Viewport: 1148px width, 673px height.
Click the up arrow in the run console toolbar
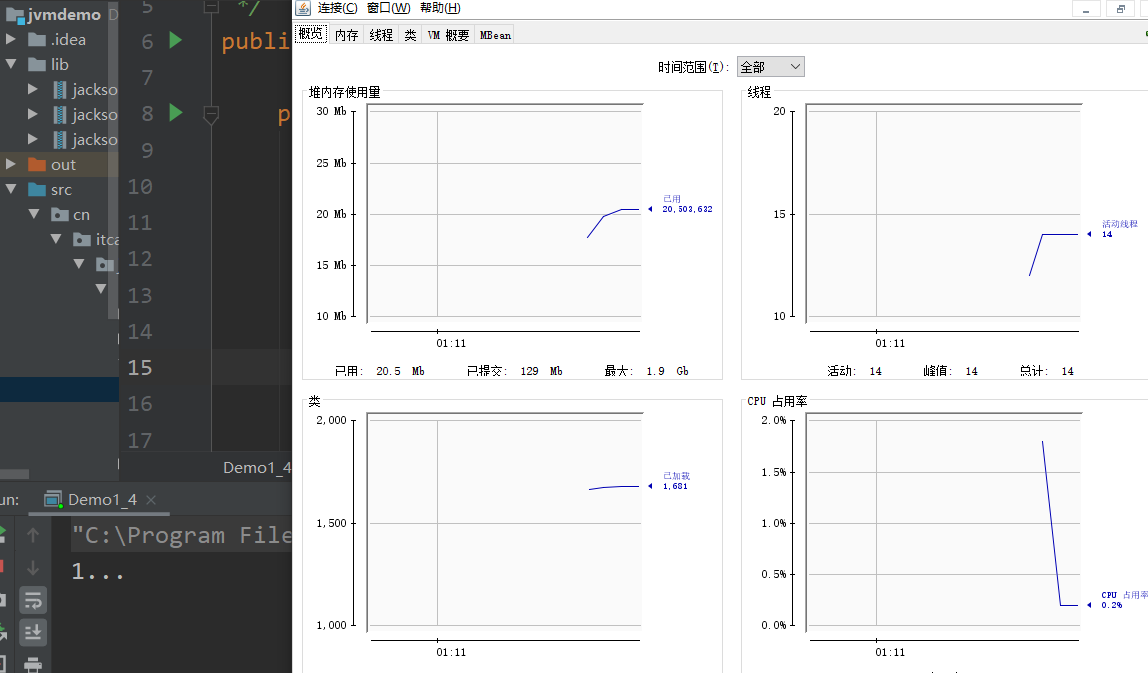(x=33, y=536)
